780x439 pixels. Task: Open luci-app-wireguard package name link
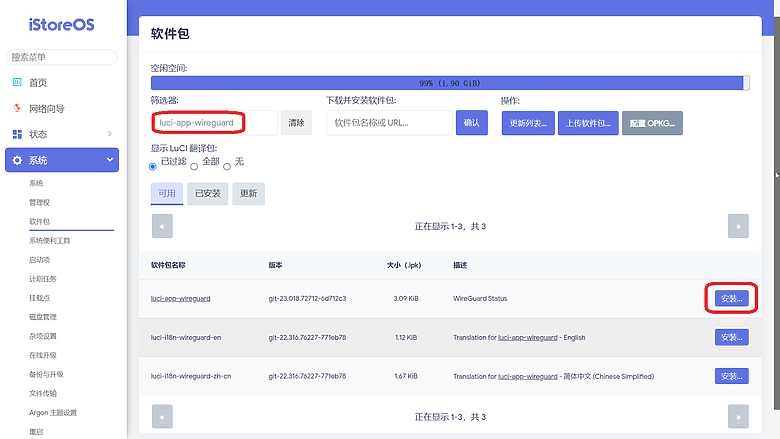coord(181,298)
